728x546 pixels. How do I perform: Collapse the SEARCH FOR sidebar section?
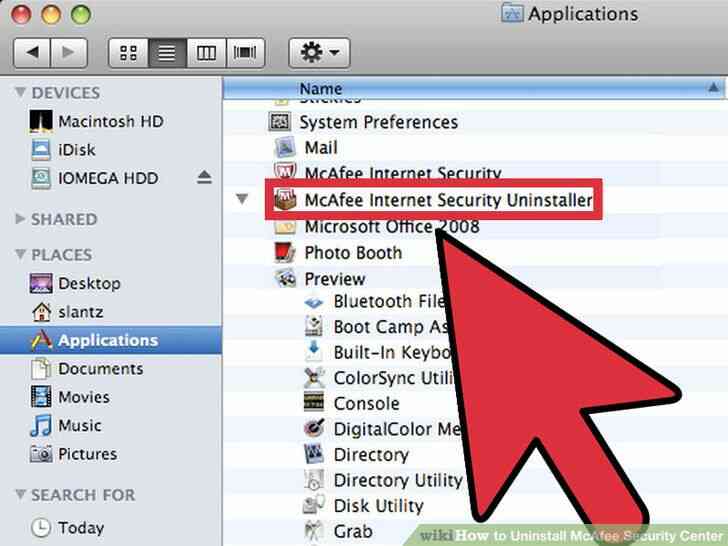(20, 494)
